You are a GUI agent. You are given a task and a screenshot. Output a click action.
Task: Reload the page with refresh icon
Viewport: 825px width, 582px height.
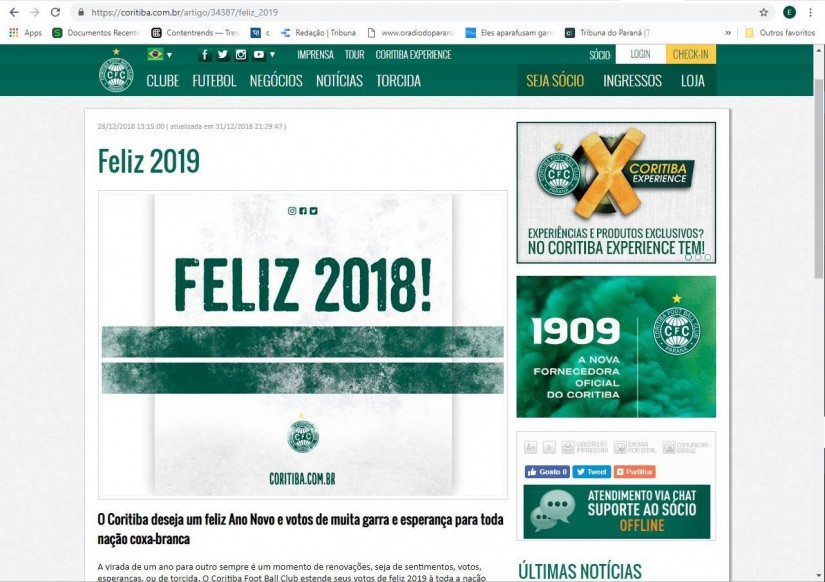tap(55, 12)
